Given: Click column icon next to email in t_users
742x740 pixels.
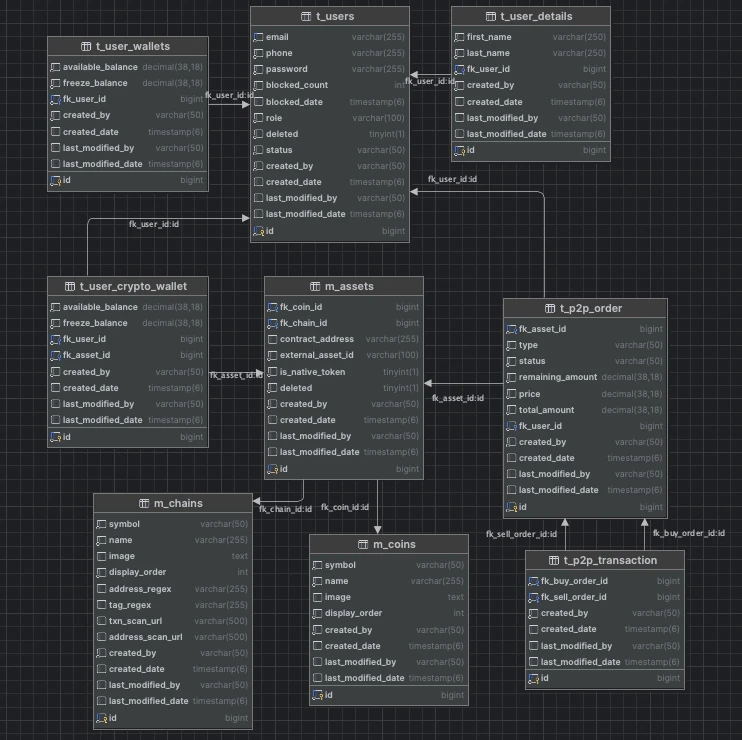Looking at the screenshot, I should click(x=258, y=37).
